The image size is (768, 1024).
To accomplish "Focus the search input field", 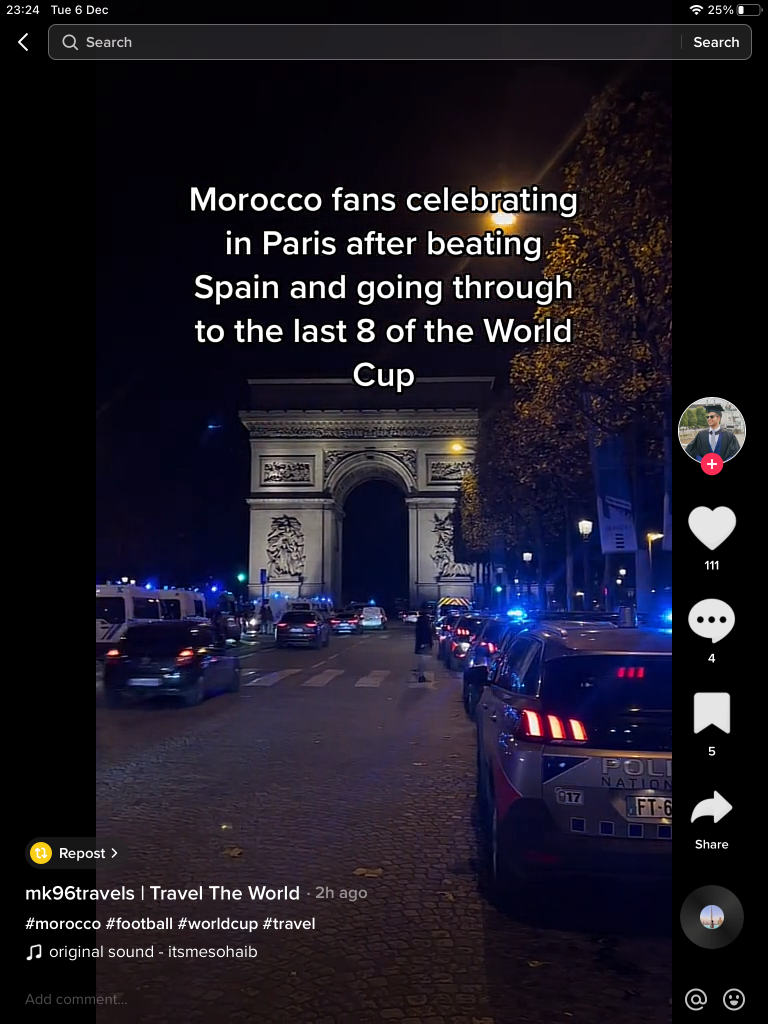I will (366, 42).
